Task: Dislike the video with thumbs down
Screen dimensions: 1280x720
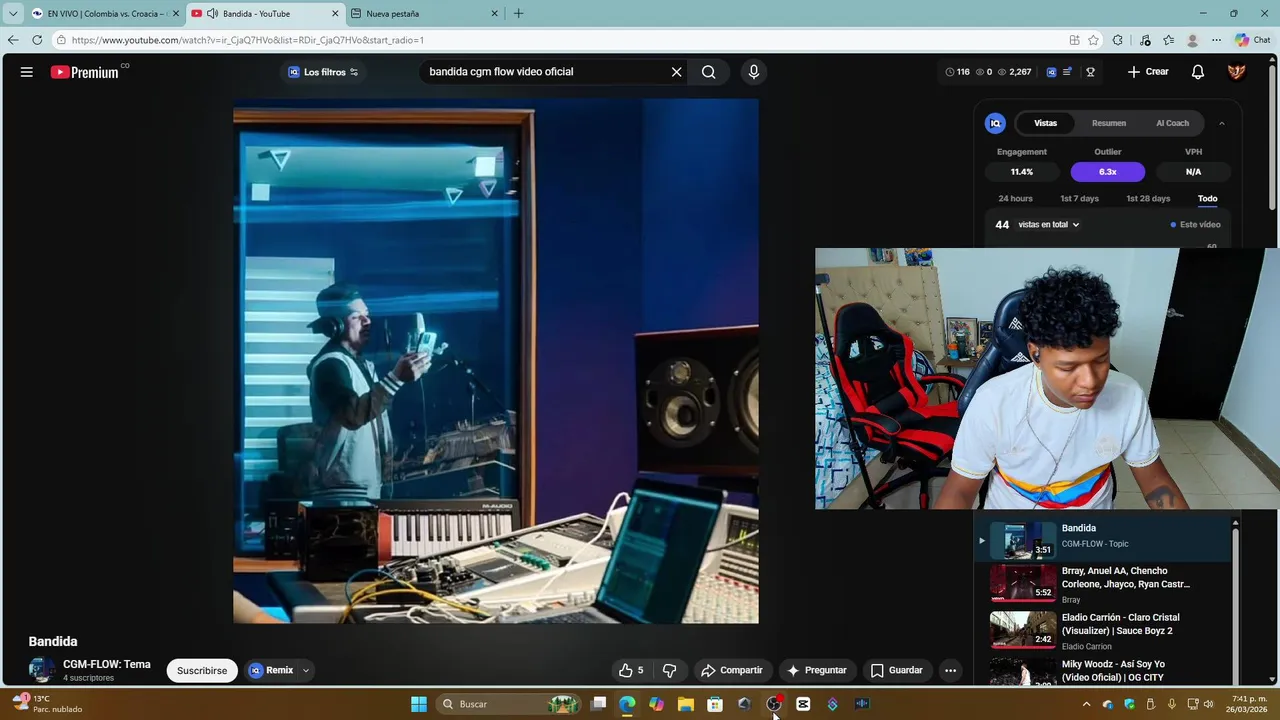Action: (x=670, y=670)
